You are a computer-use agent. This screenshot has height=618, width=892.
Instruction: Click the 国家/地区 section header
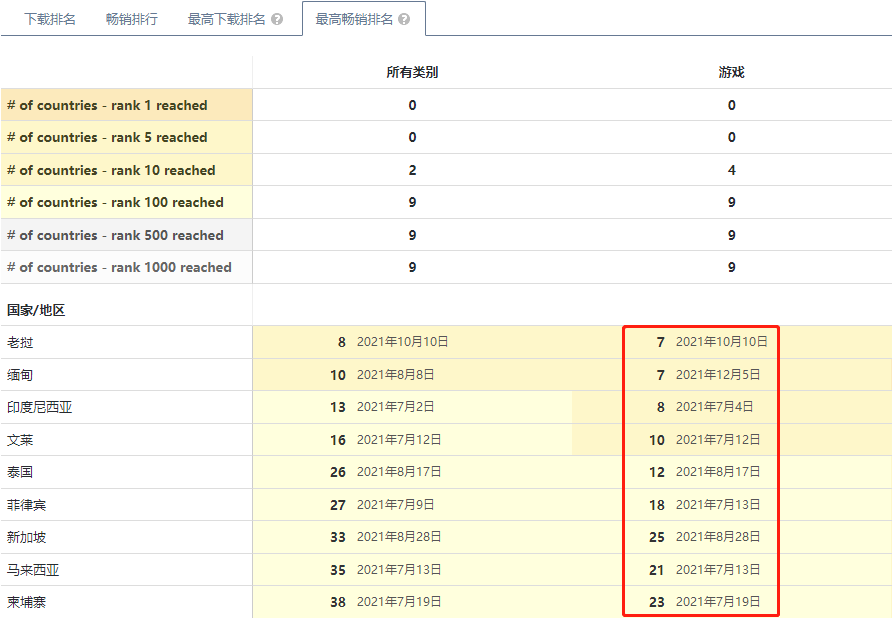(36, 310)
